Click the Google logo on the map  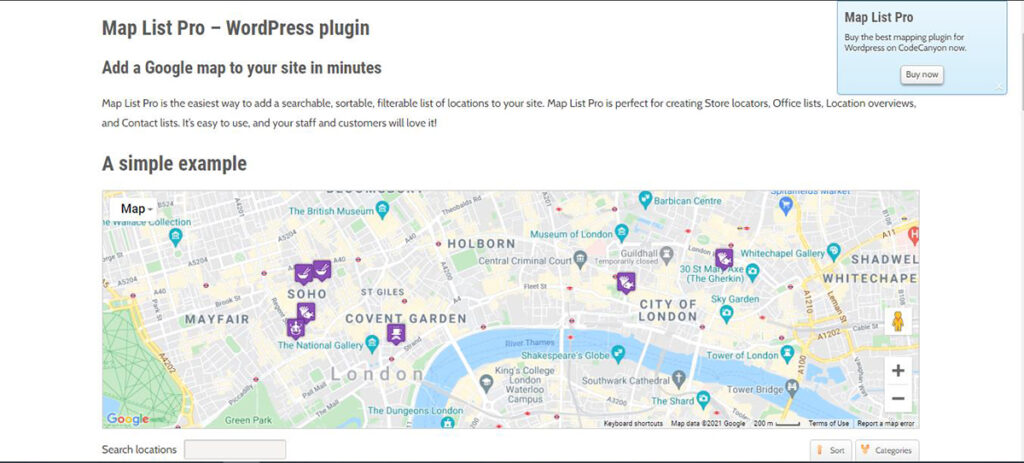(127, 419)
